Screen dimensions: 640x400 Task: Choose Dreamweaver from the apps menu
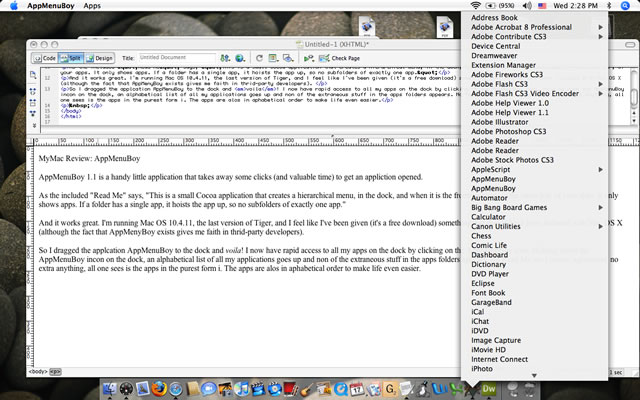point(534,56)
